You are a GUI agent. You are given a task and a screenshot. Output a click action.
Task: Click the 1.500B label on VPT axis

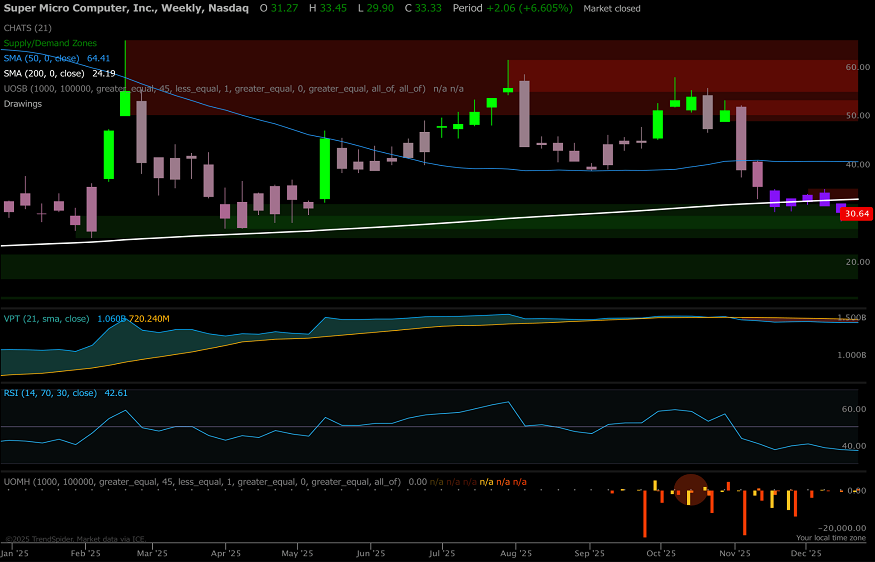click(x=852, y=318)
